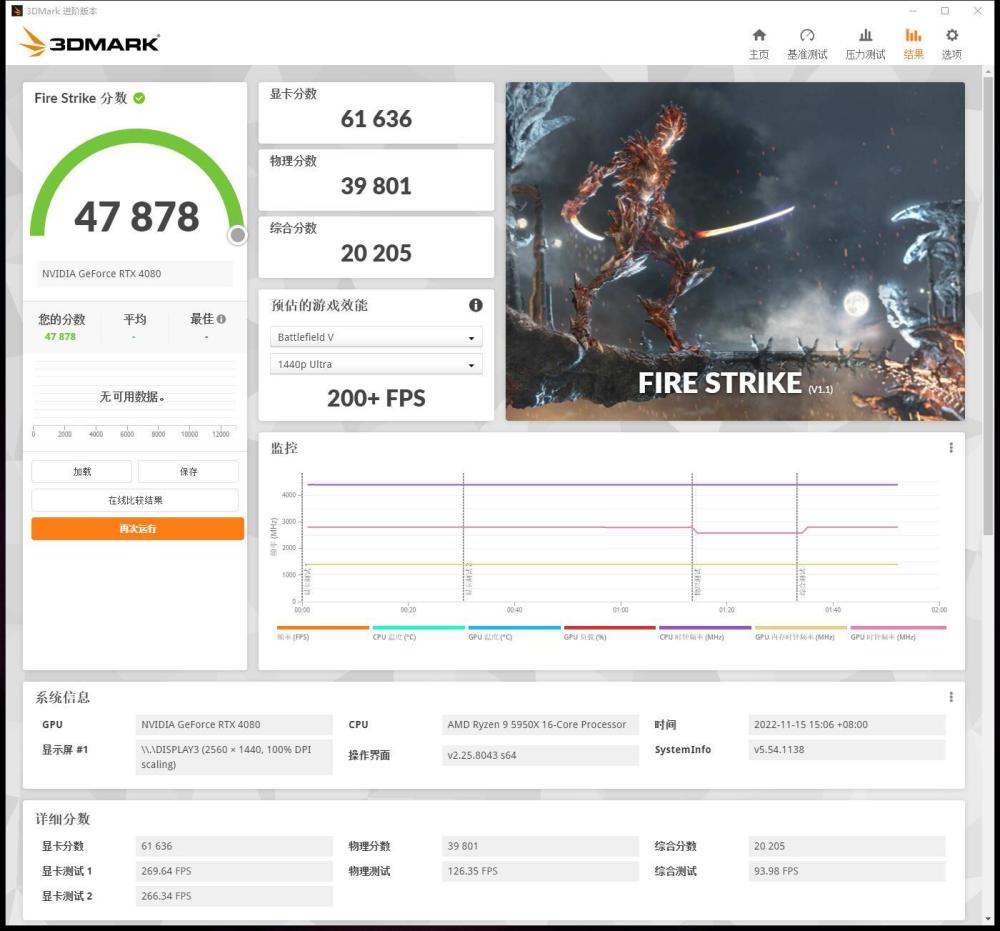Click the small info icon next to 最佳
The image size is (1000, 931).
(x=221, y=319)
